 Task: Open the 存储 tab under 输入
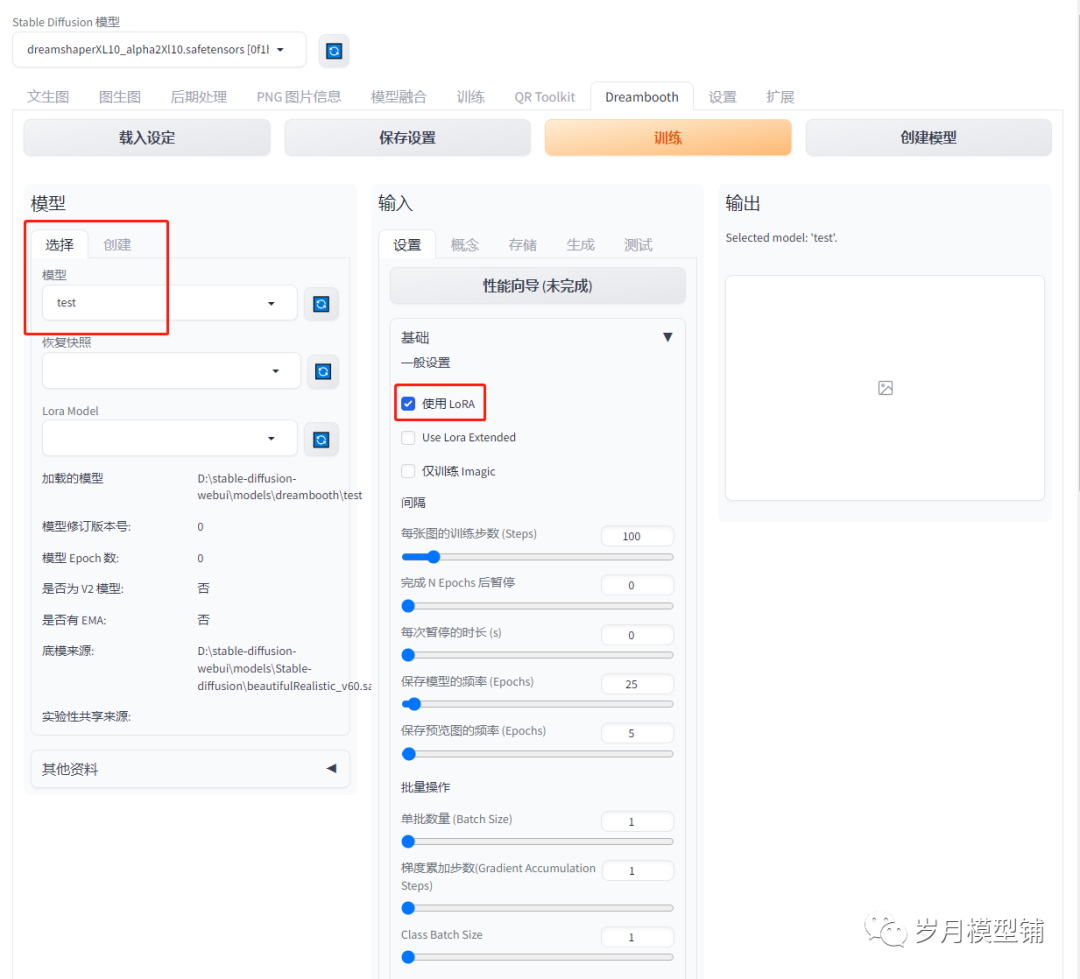tap(523, 245)
